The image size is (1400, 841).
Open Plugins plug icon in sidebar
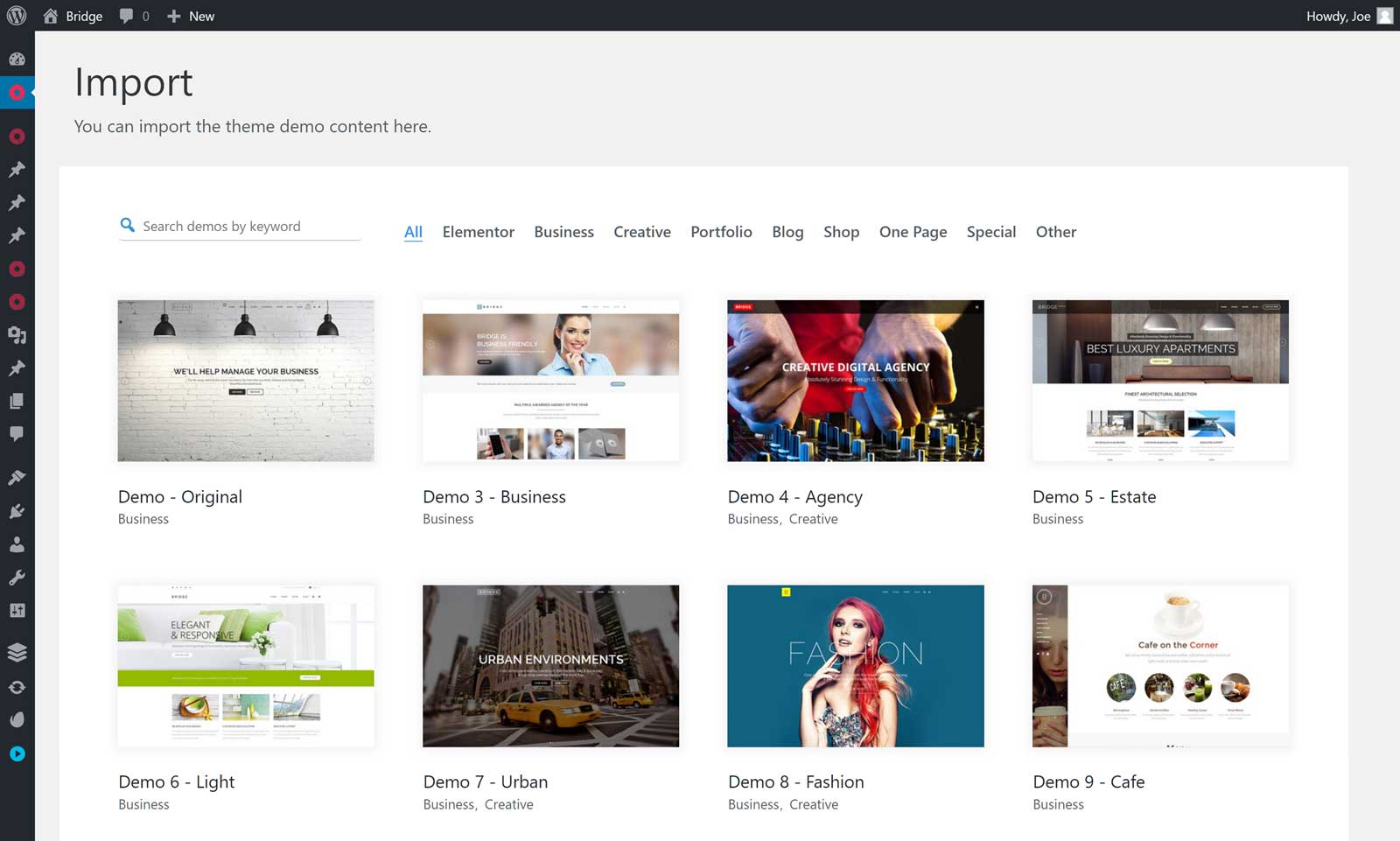click(x=17, y=511)
